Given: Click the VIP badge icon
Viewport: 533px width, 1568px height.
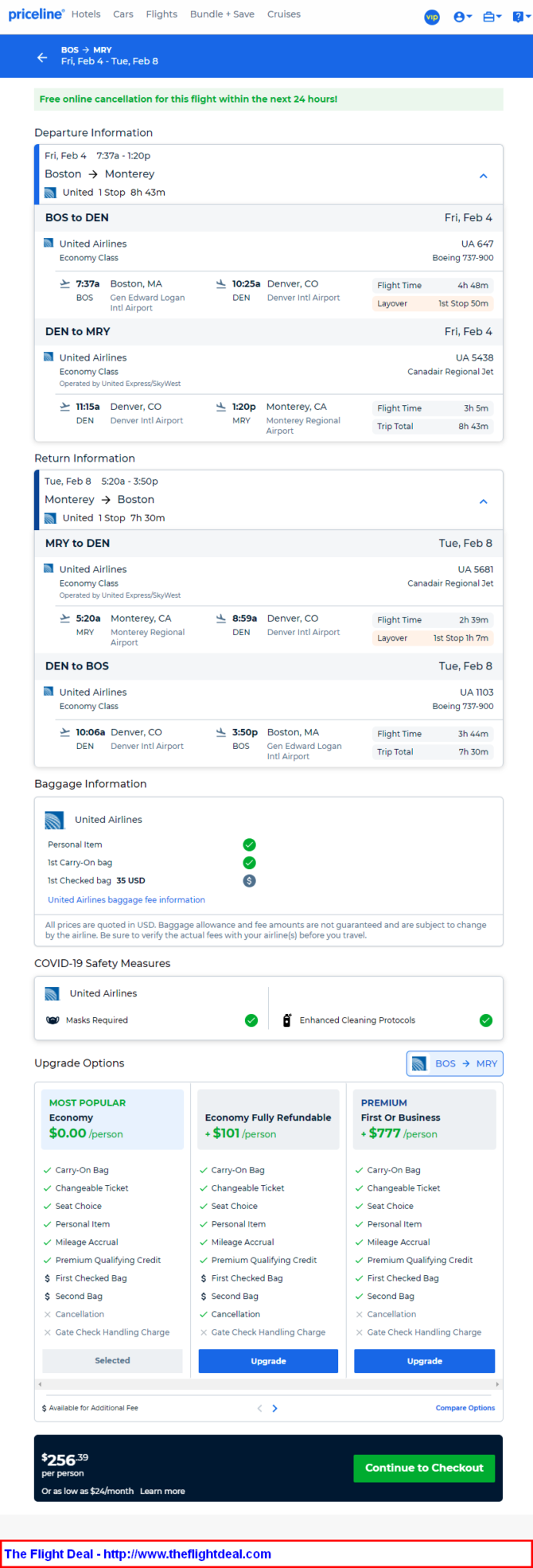Looking at the screenshot, I should tap(432, 17).
